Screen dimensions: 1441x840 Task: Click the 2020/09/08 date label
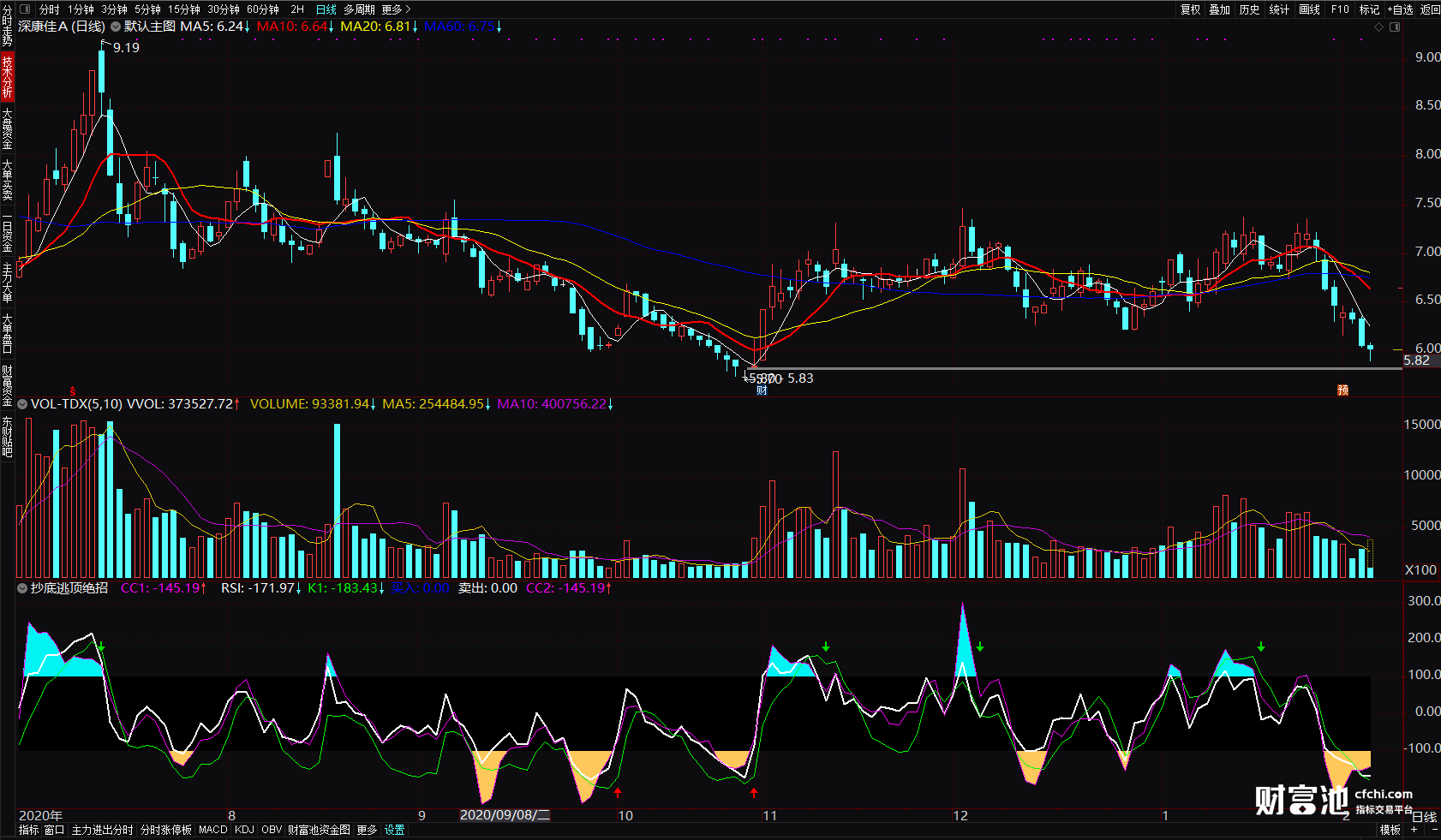pos(505,815)
